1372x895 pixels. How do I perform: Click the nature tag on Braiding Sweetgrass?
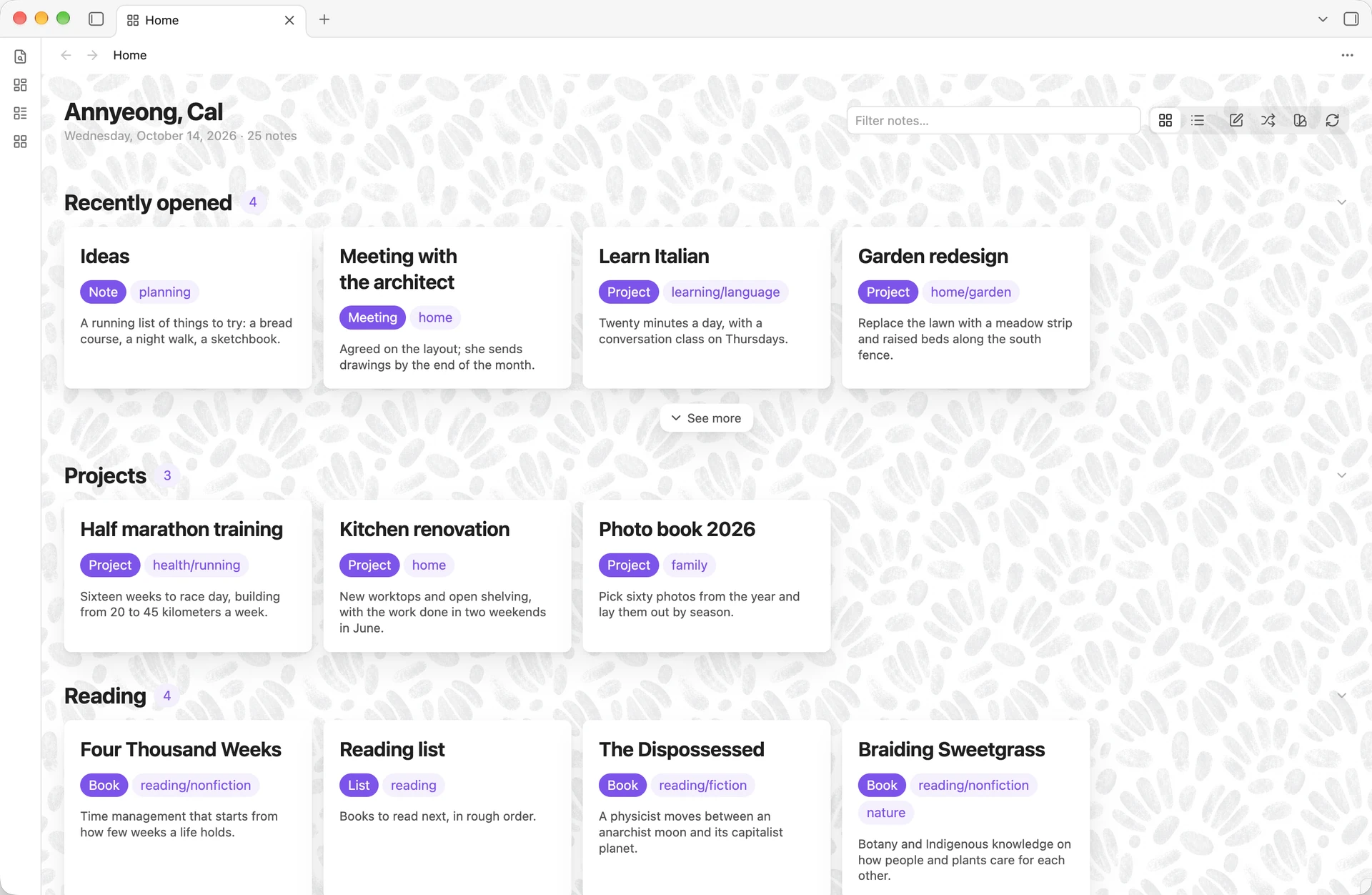coord(886,813)
